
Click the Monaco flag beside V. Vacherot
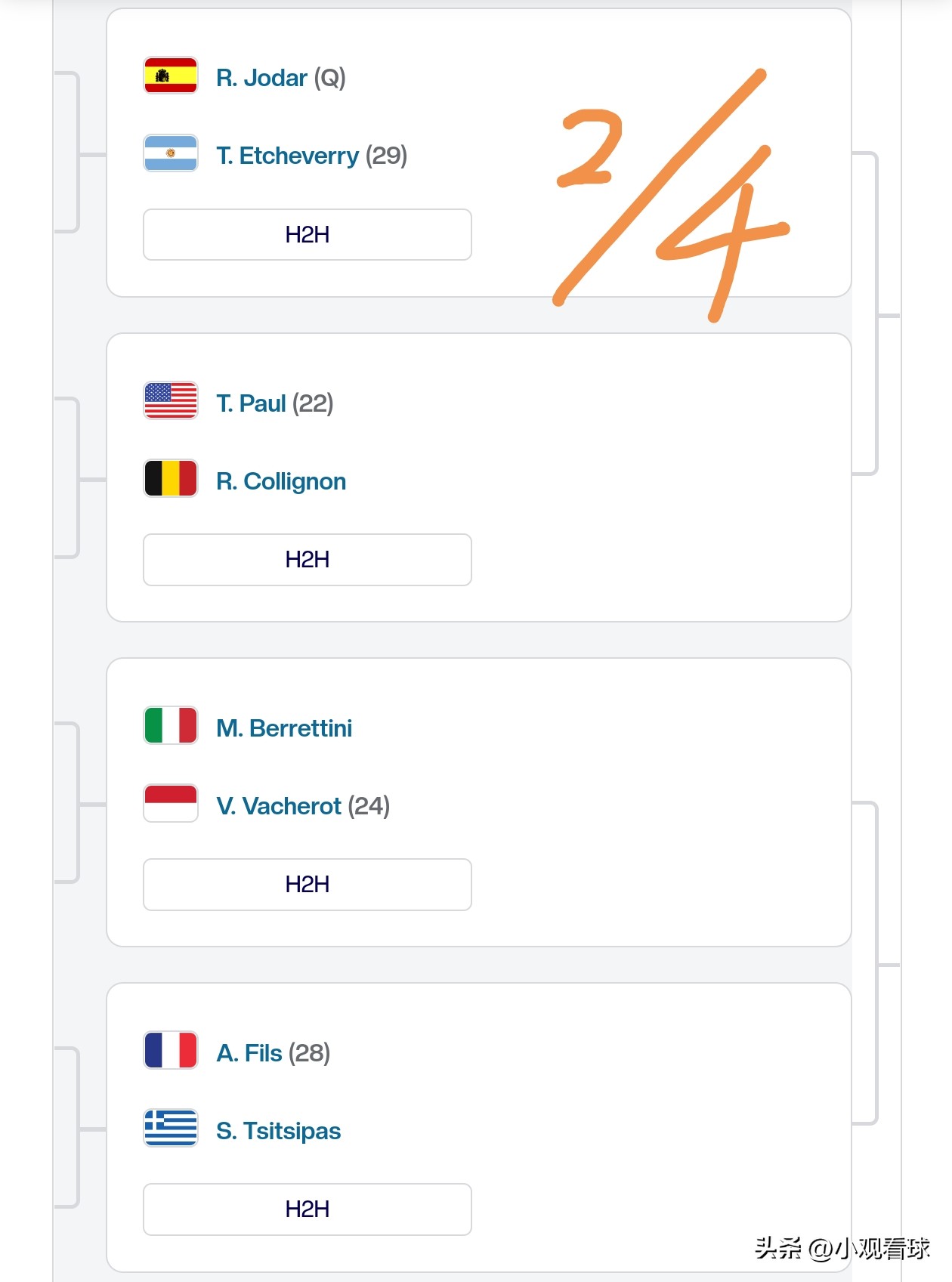coord(171,803)
